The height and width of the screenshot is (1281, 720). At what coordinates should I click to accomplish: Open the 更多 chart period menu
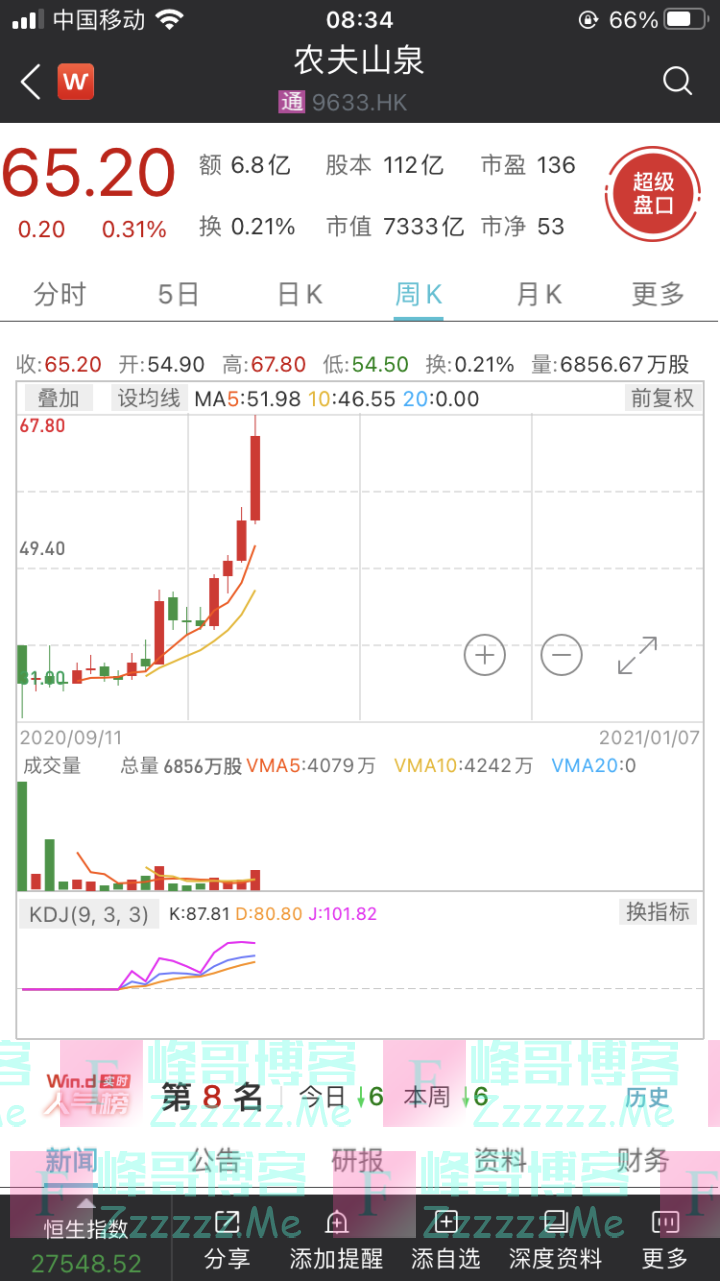pyautogui.click(x=658, y=294)
